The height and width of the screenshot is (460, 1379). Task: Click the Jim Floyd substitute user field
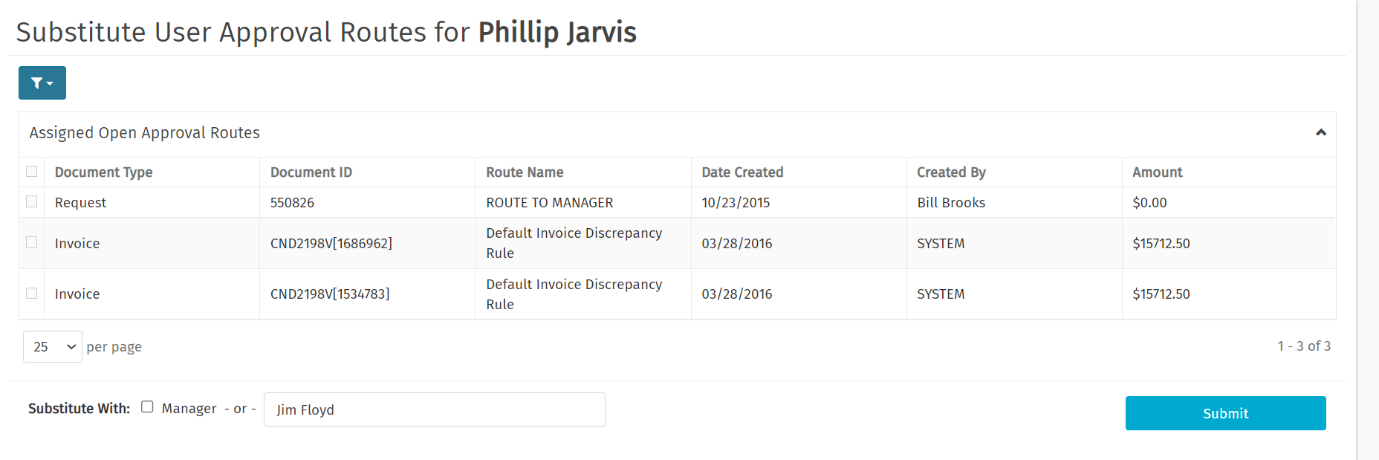pyautogui.click(x=434, y=409)
